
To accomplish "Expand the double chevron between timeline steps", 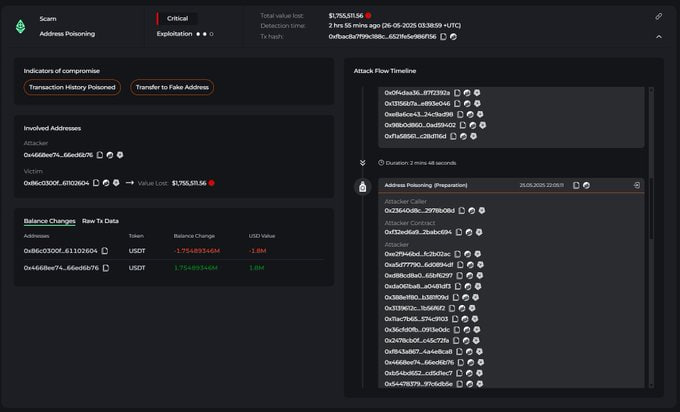I will [x=363, y=163].
